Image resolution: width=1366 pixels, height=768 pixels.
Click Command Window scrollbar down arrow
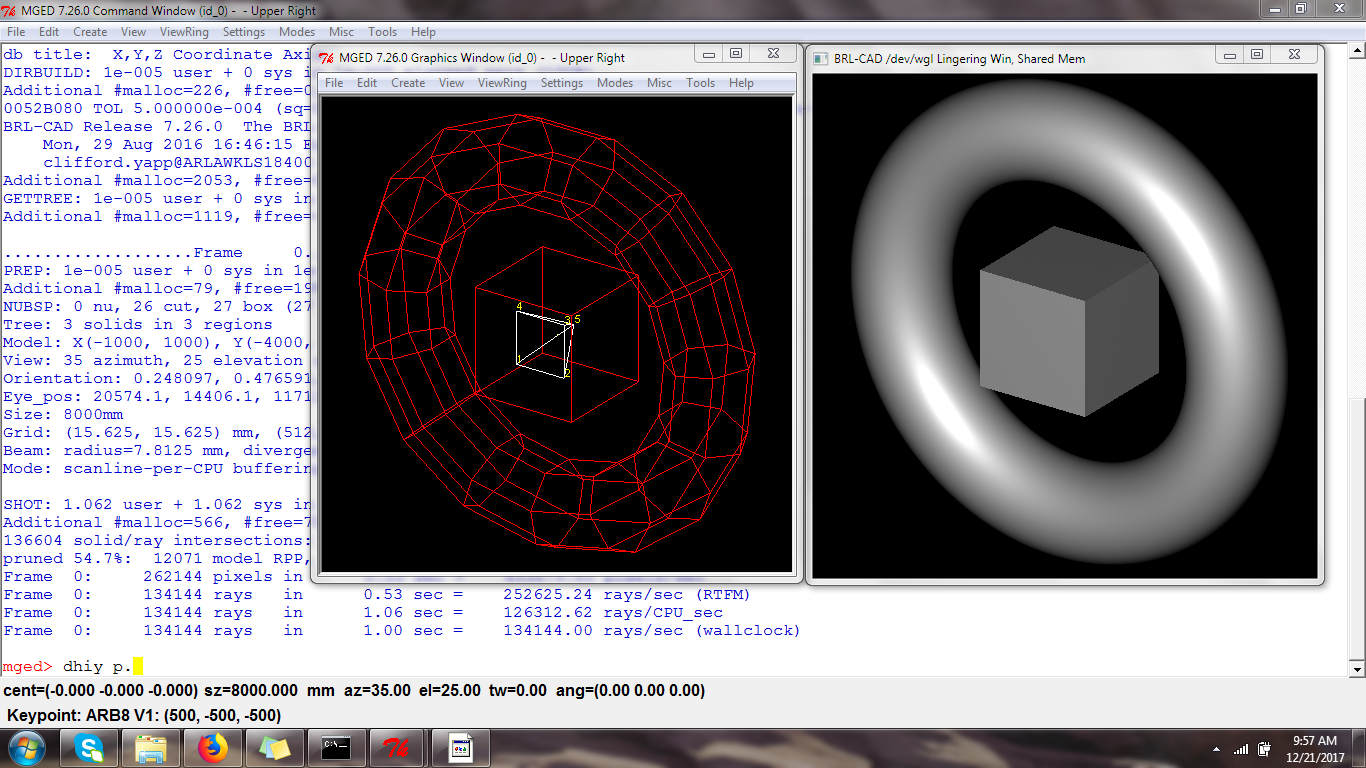click(1357, 669)
